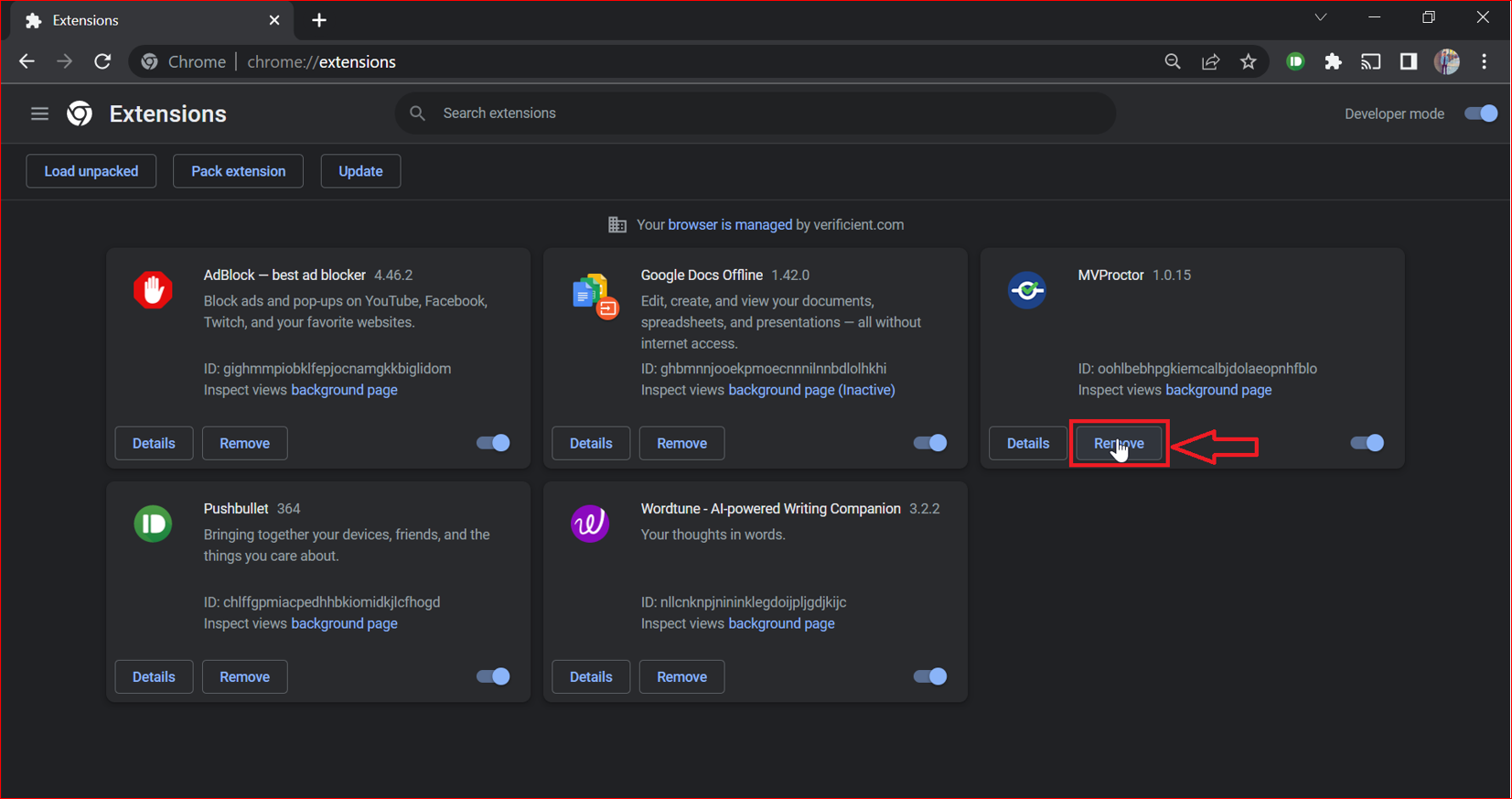1512x799 pixels.
Task: Disable Google Docs Offline toggle
Action: pyautogui.click(x=930, y=443)
